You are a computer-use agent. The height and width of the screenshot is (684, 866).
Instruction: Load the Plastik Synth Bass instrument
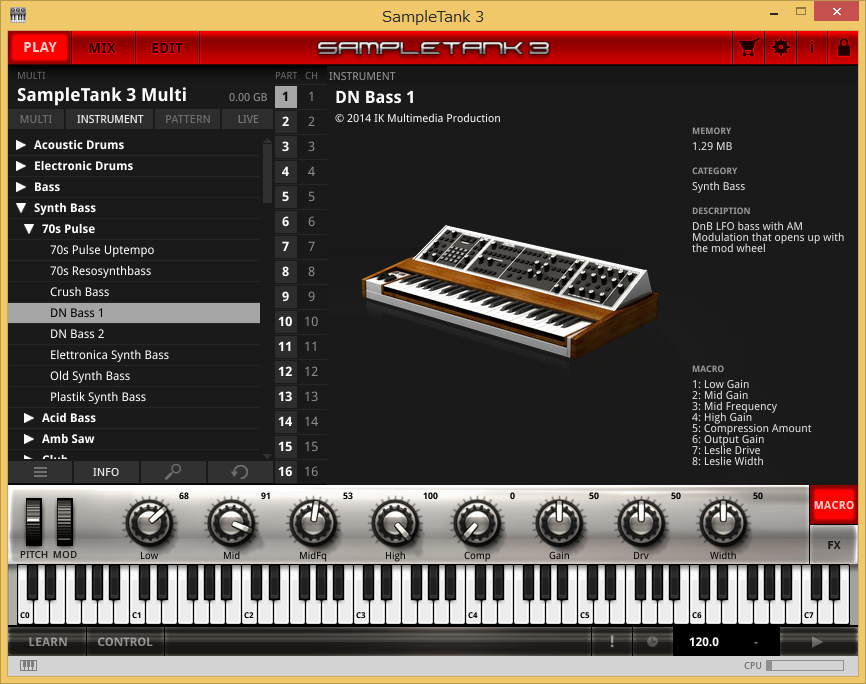[134, 397]
